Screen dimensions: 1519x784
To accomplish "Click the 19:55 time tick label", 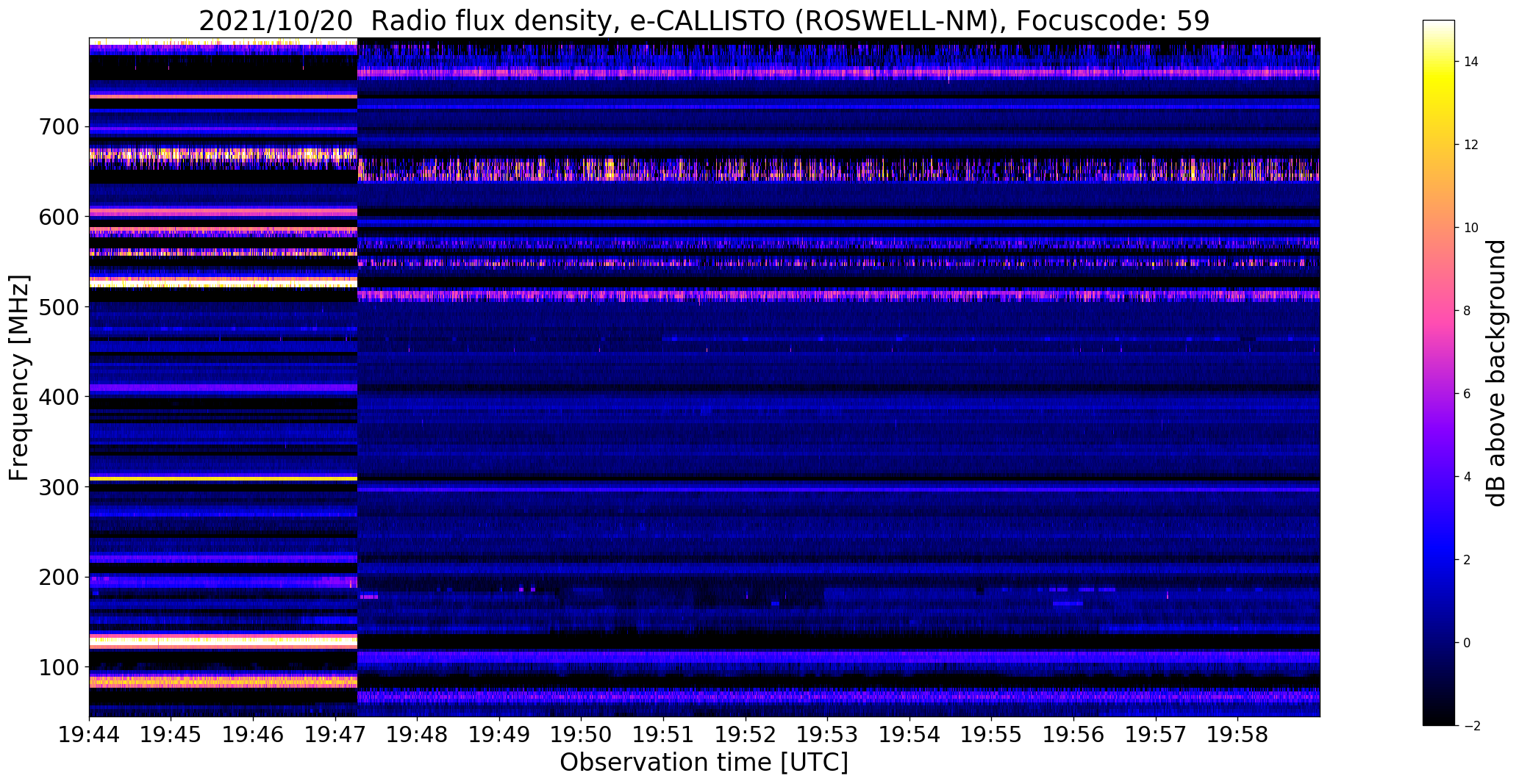I will 991,735.
